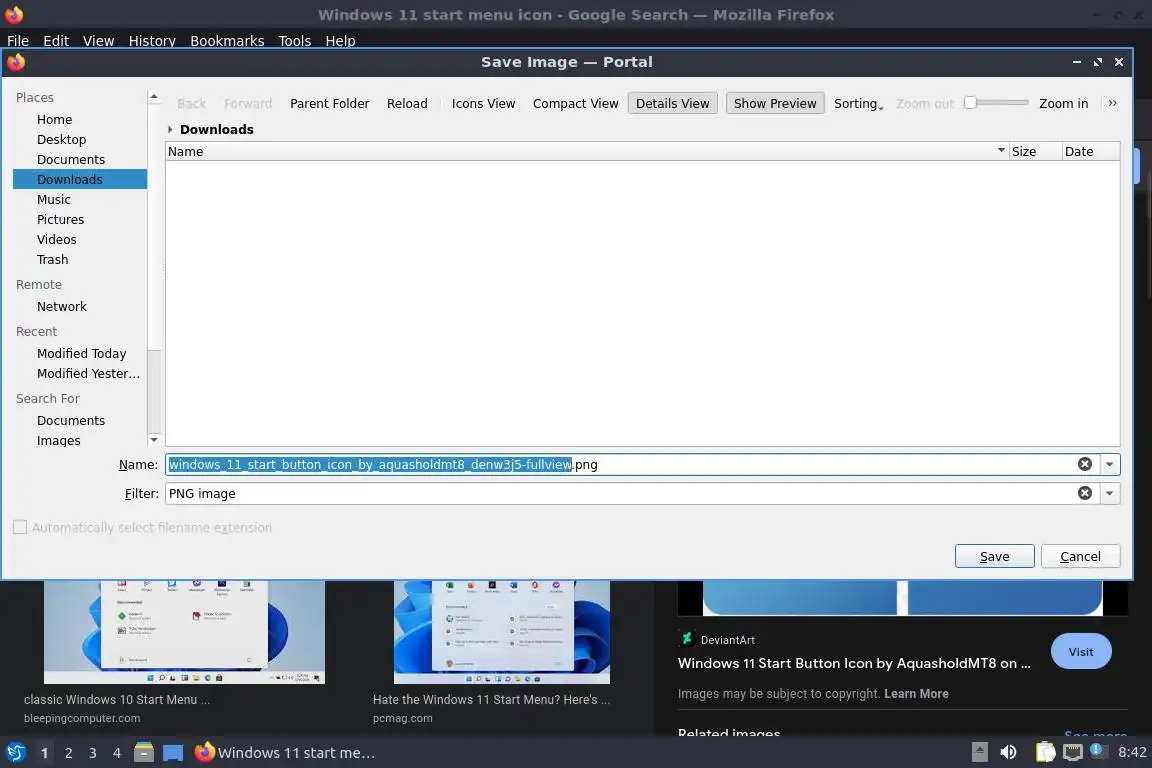The height and width of the screenshot is (768, 1152).
Task: Toggle the Details View button
Action: coord(672,104)
